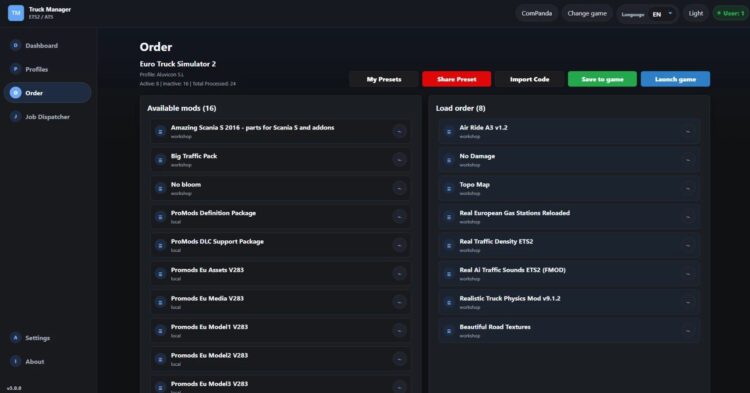Remove Real European Gas Stations Reloaded from load order
The width and height of the screenshot is (750, 393).
coord(688,217)
